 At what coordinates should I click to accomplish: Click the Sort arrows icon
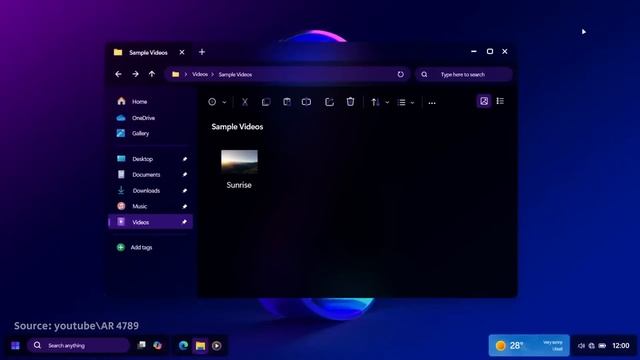click(375, 102)
